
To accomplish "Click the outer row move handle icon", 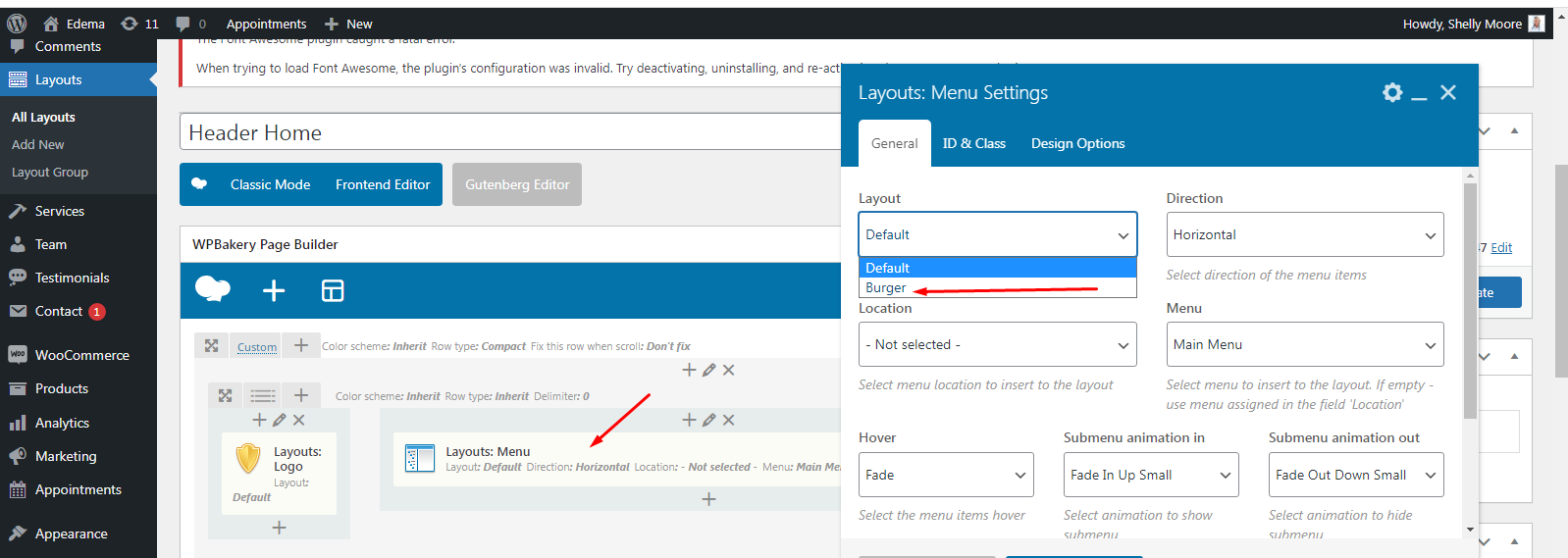I will click(211, 345).
